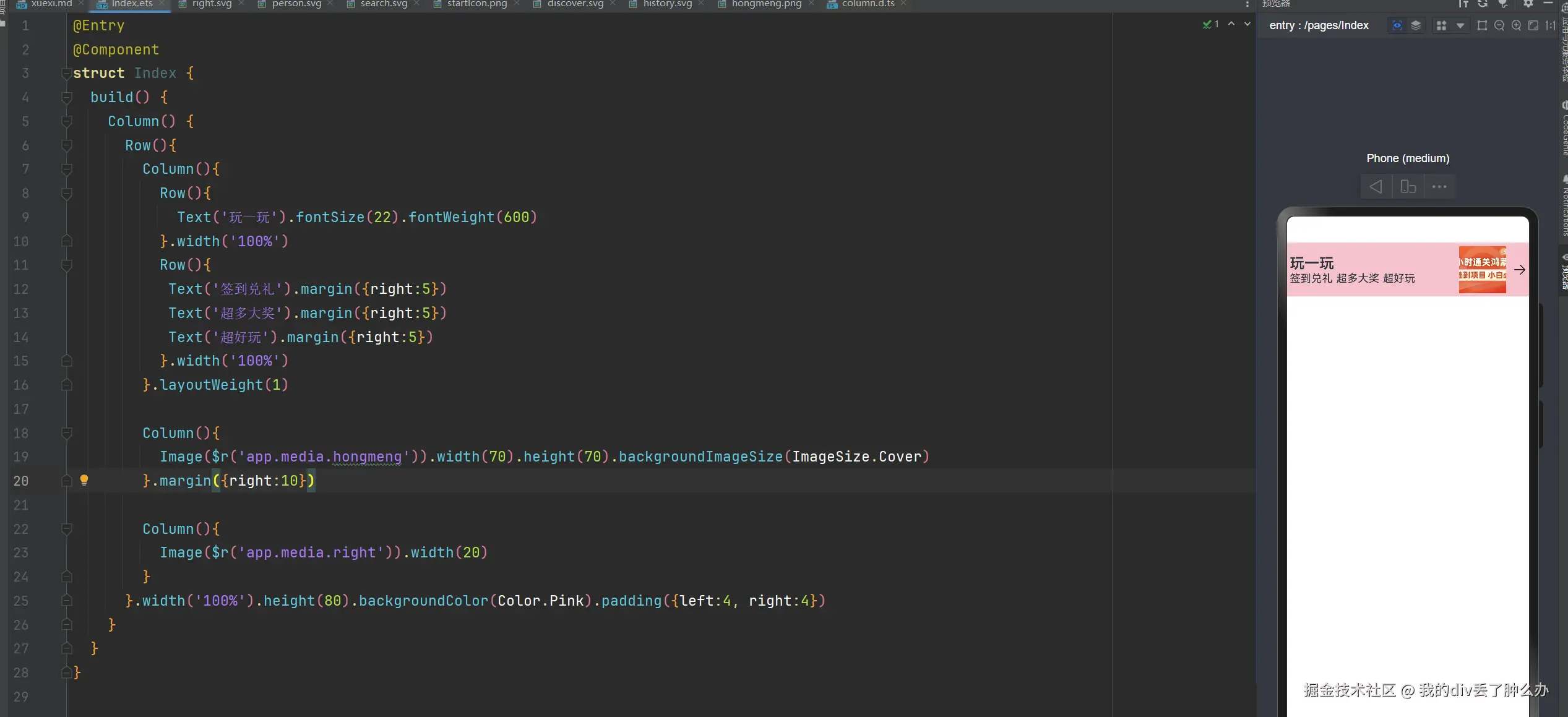
Task: Expand the device profile dropdown arrow
Action: 1460,25
